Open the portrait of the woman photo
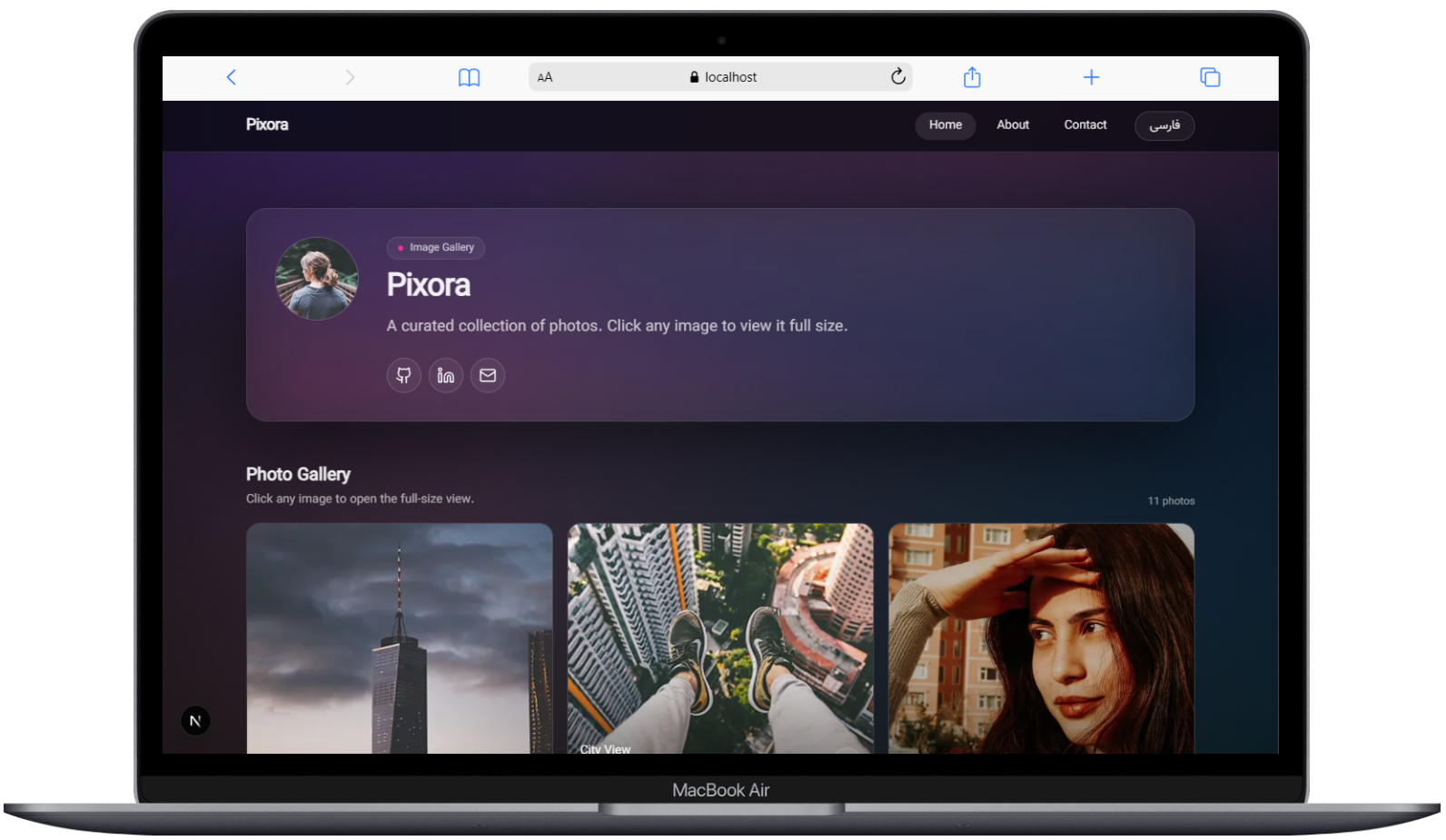This screenshot has height=840, width=1446. coord(1041,637)
